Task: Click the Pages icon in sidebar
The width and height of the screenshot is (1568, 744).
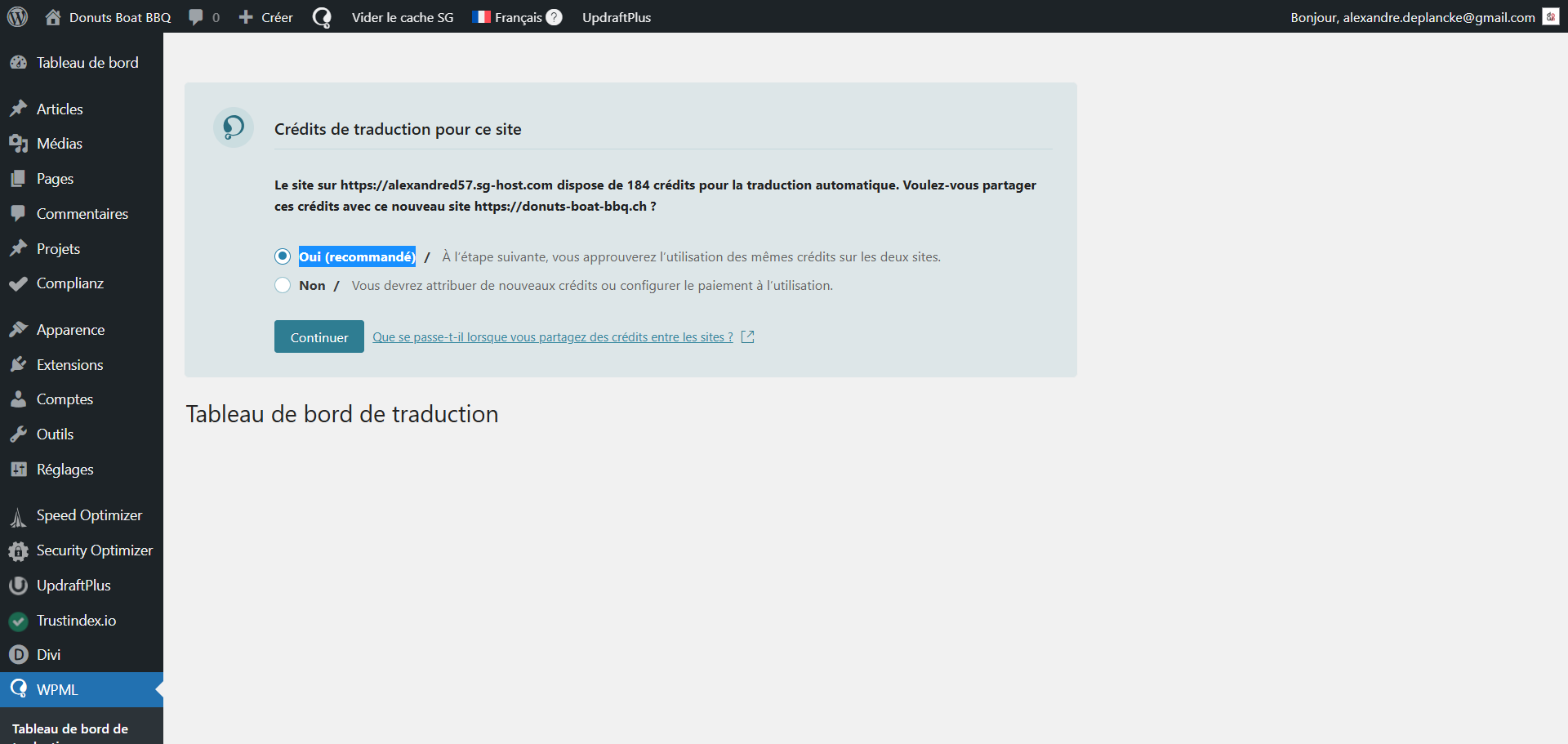Action: [x=18, y=179]
